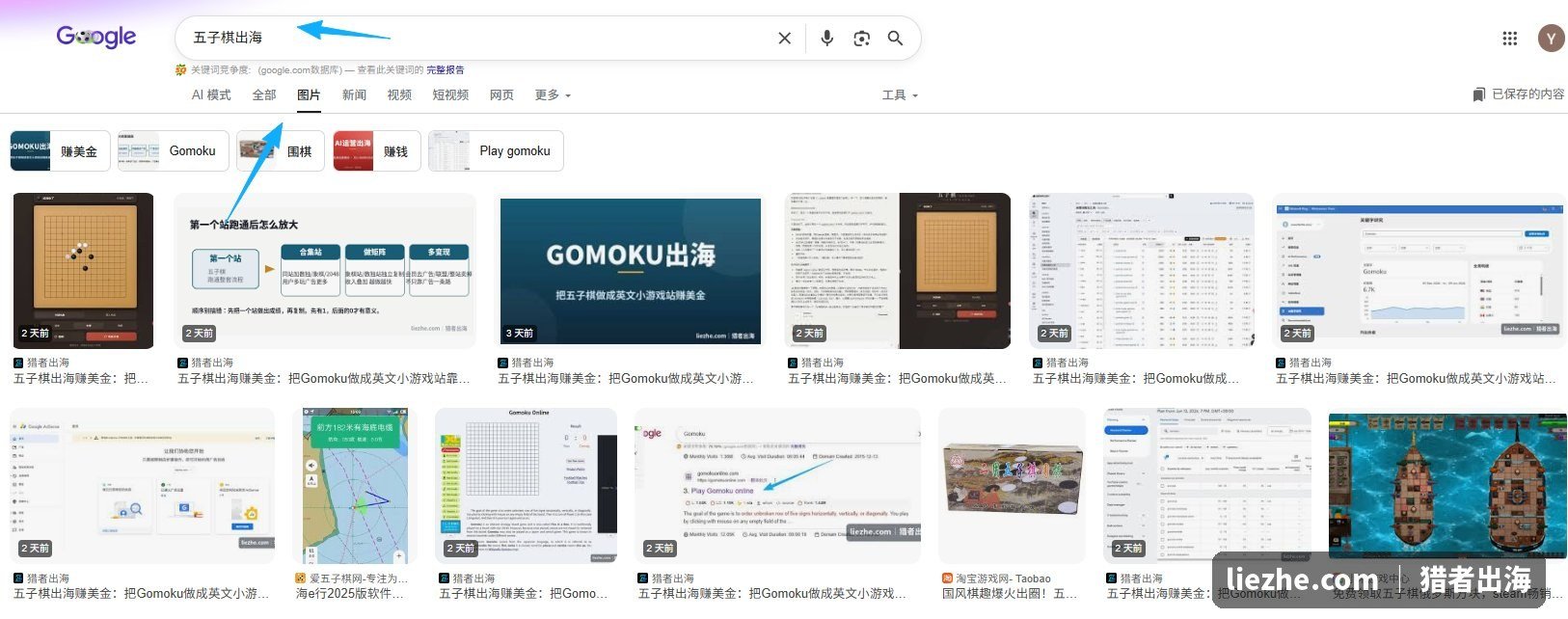
Task: Open the account avatar Y
Action: point(1551,38)
